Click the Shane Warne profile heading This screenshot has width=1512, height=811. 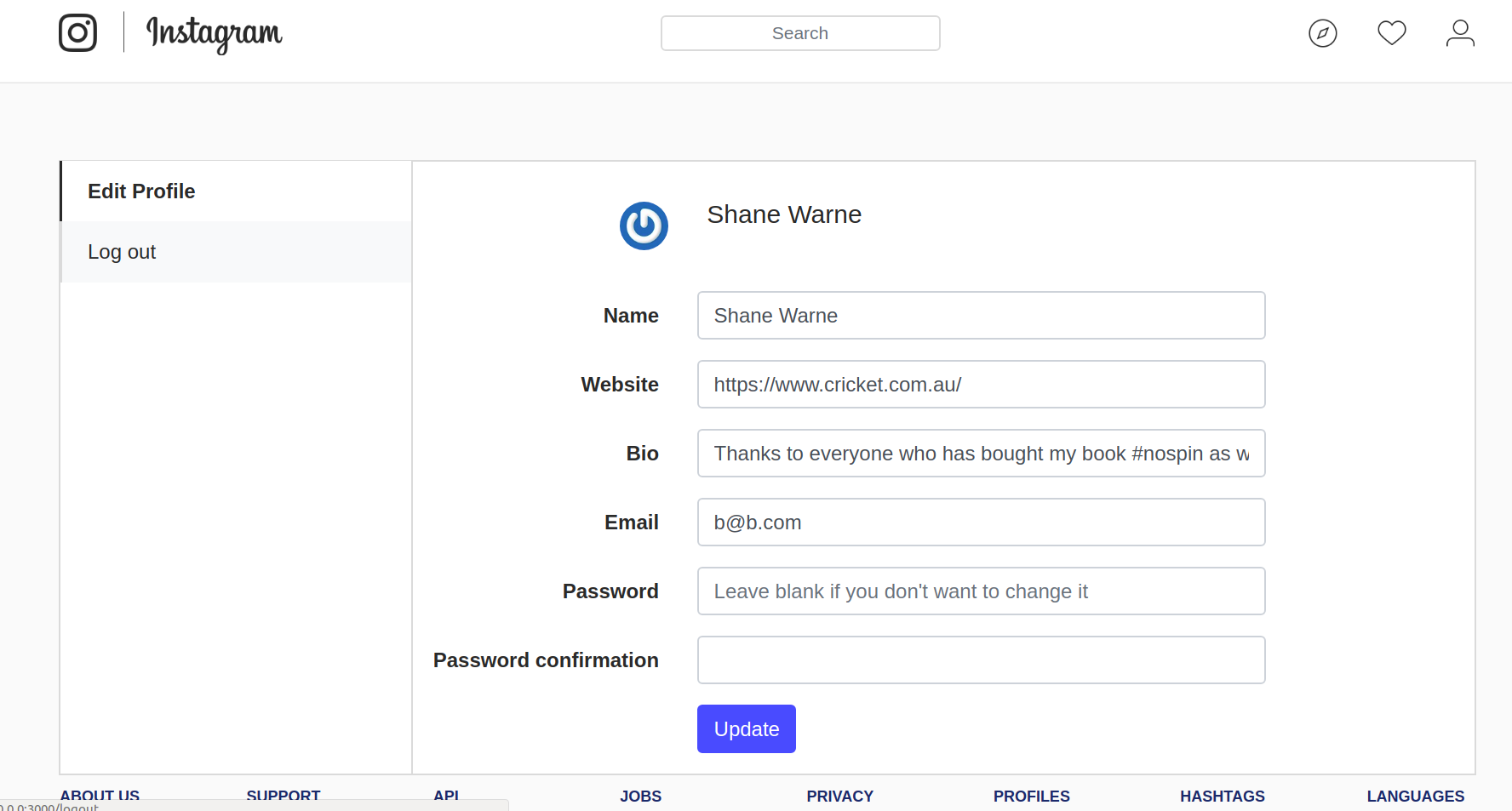click(784, 214)
